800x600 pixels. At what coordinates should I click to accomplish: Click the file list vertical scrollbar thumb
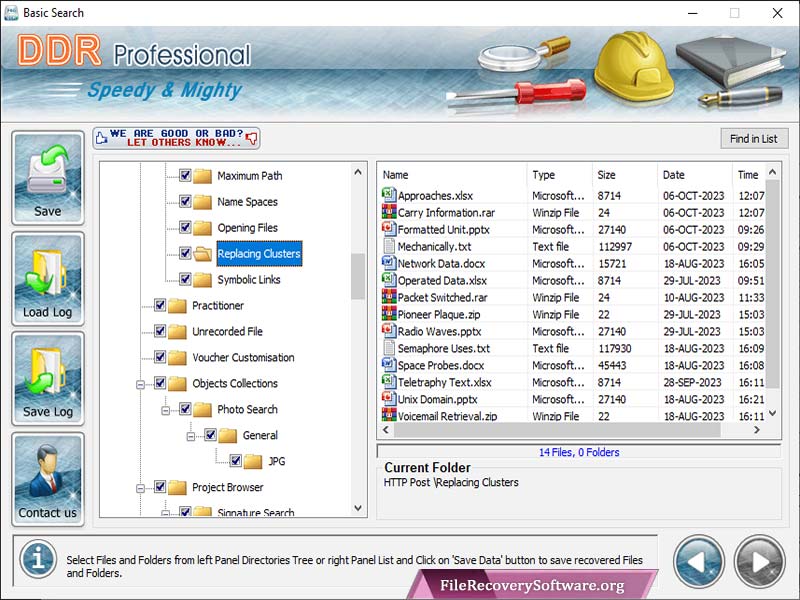pos(772,283)
